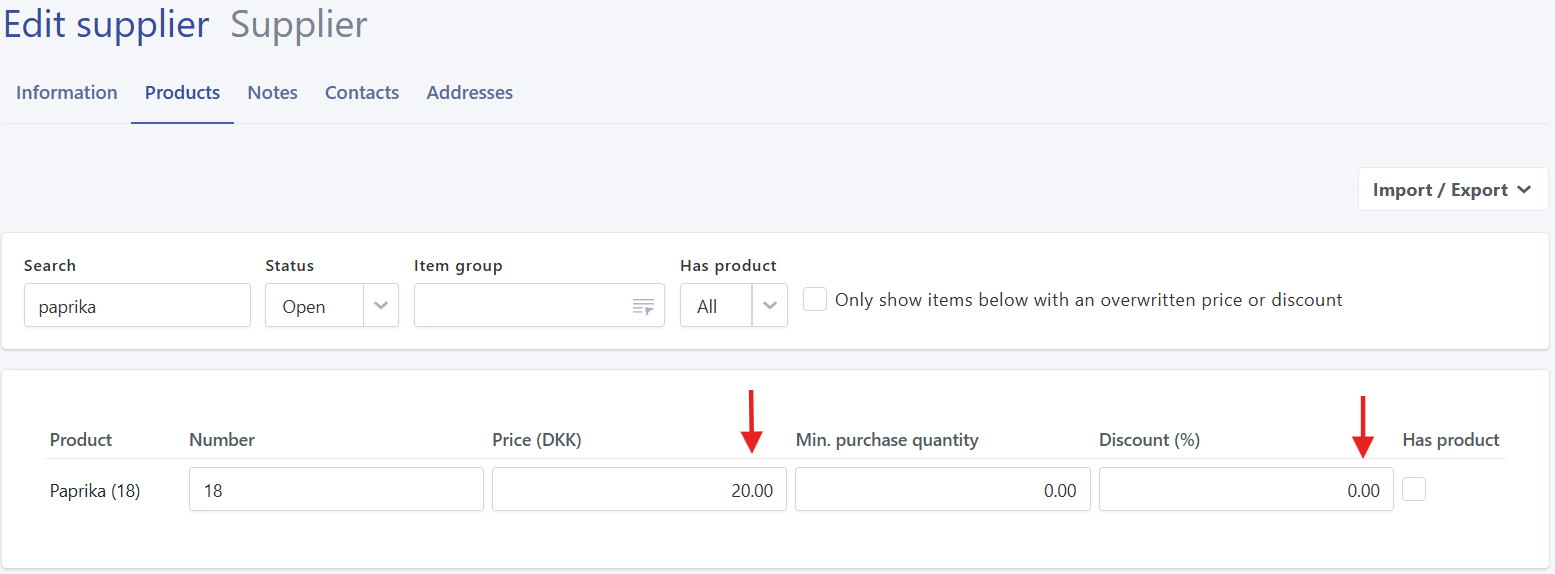
Task: Show the Addresses tab
Action: pyautogui.click(x=470, y=93)
